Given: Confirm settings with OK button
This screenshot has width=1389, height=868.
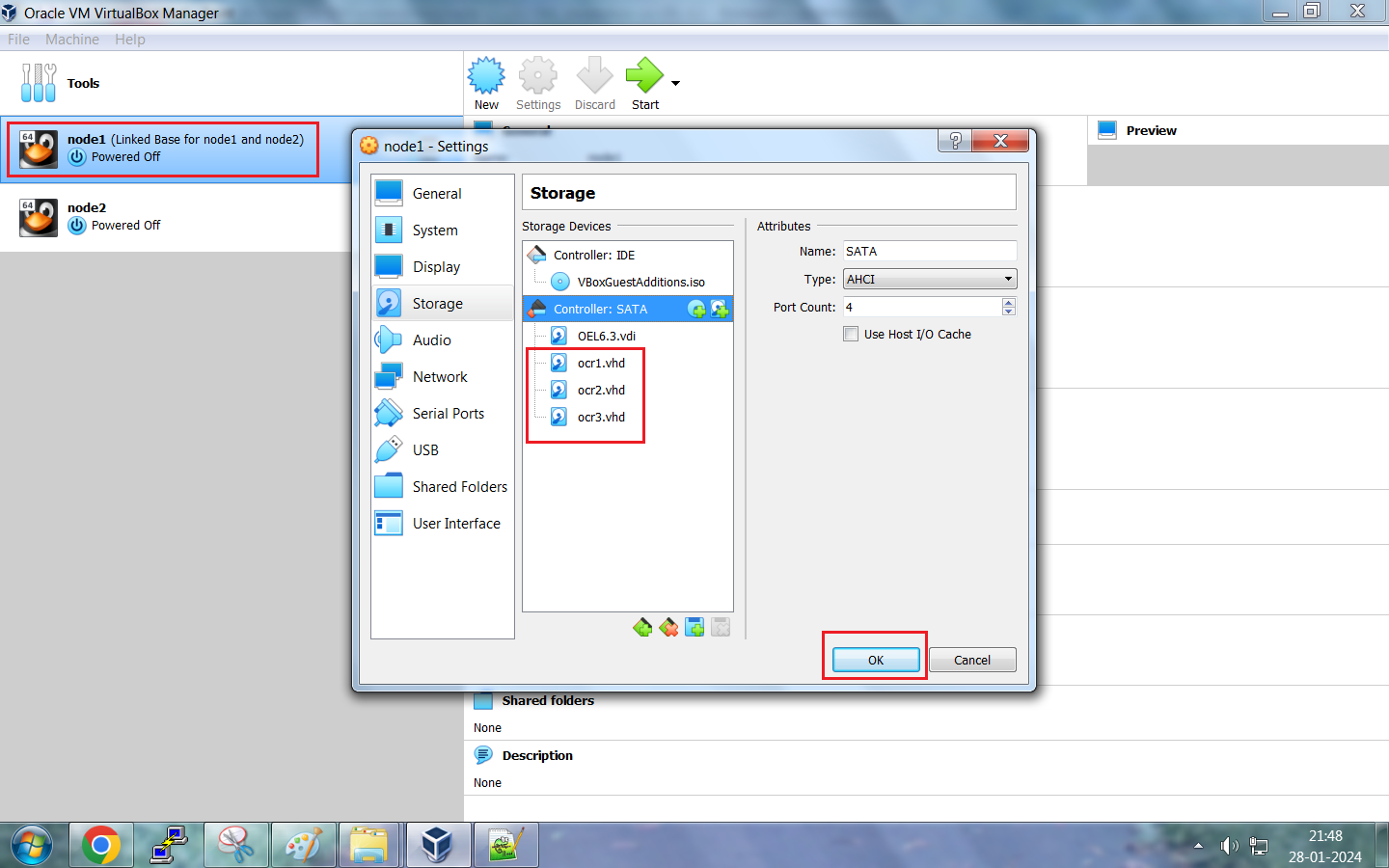Looking at the screenshot, I should (876, 660).
